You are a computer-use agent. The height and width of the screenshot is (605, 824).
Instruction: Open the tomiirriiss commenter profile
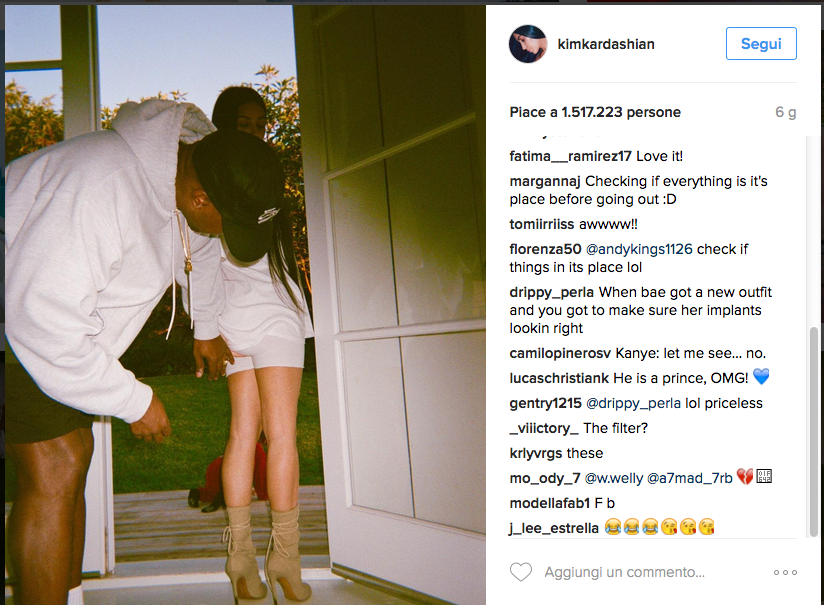[x=541, y=224]
